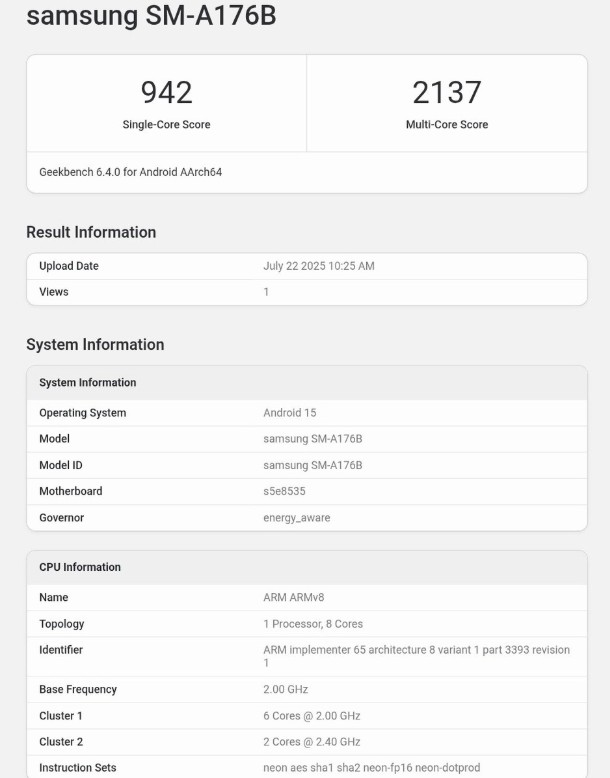Click the CPU Information table header
Viewport: 610px width, 778px height.
[80, 567]
